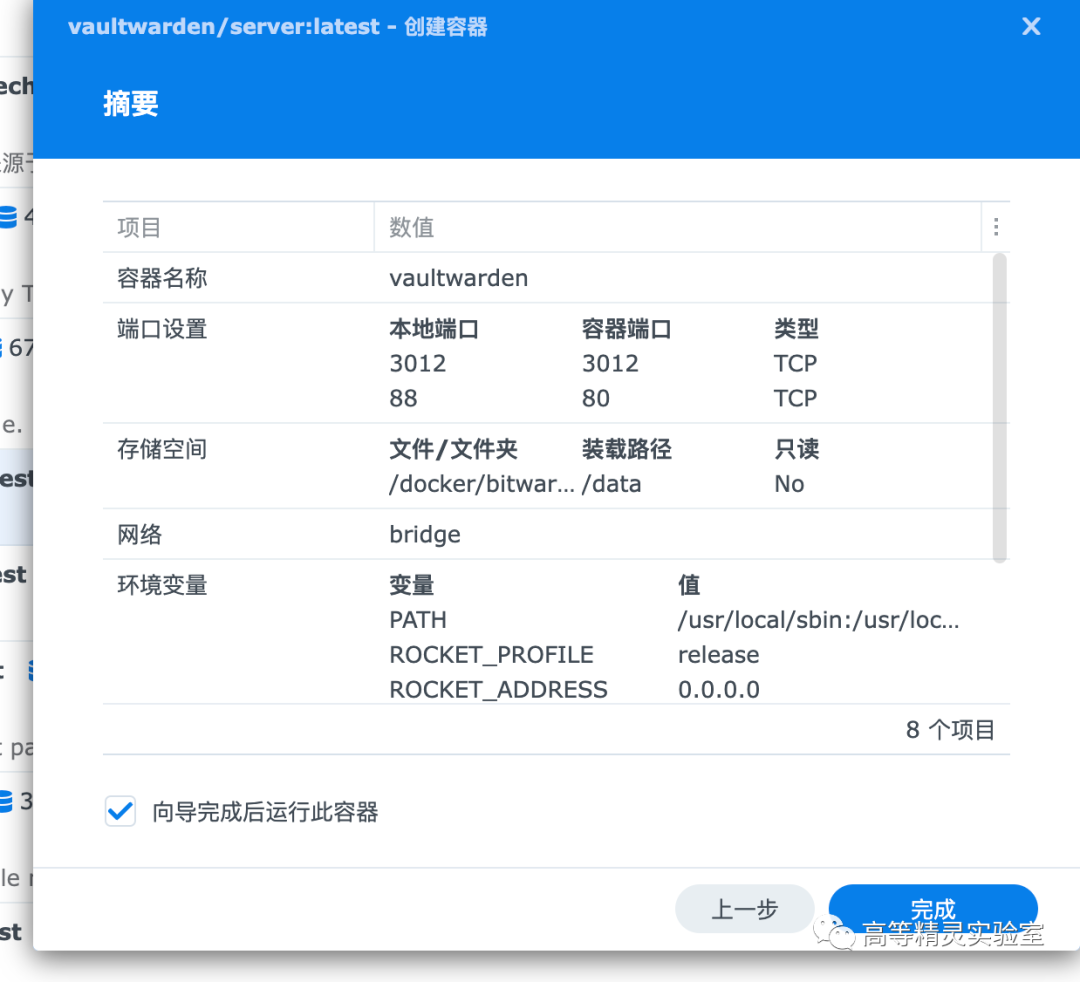The width and height of the screenshot is (1080, 982).
Task: Select the vaultwarden container name value
Action: [459, 278]
